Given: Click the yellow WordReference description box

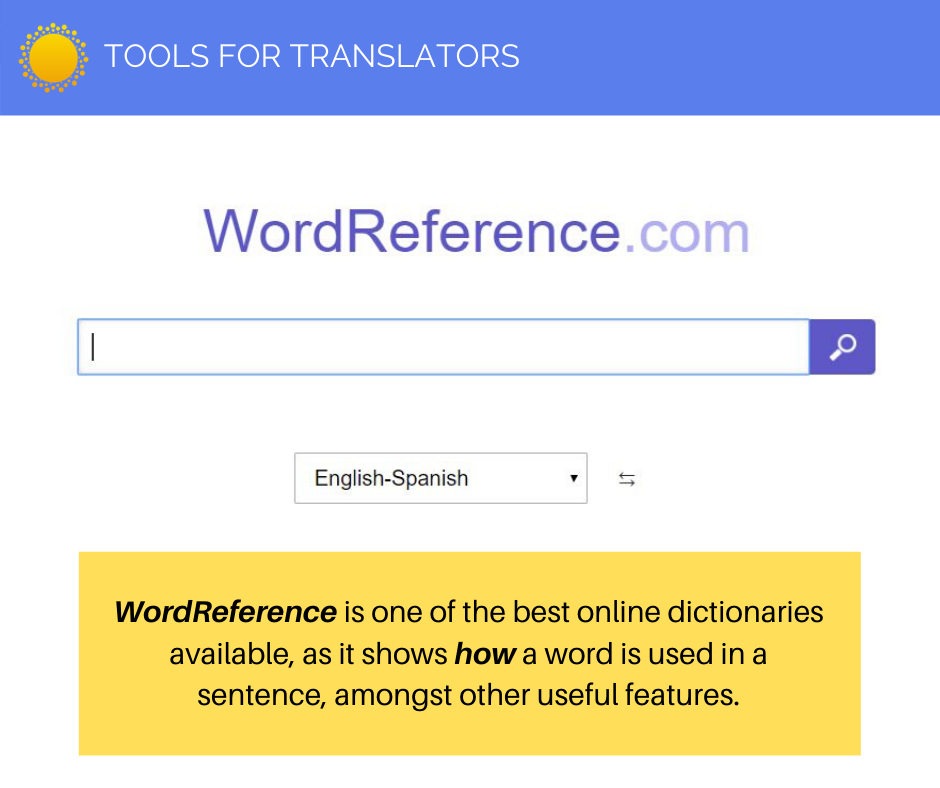Looking at the screenshot, I should pyautogui.click(x=469, y=653).
